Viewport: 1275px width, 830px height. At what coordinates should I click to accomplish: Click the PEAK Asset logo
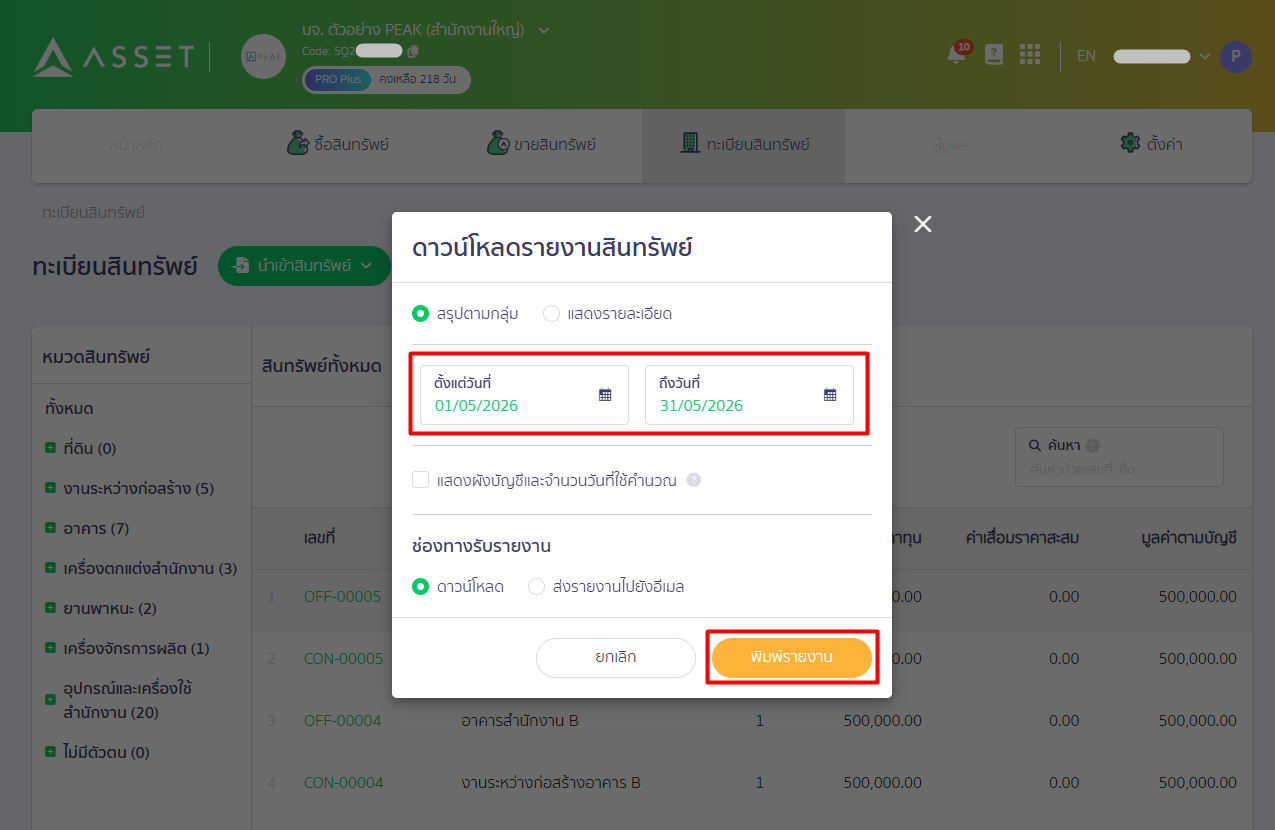(113, 57)
